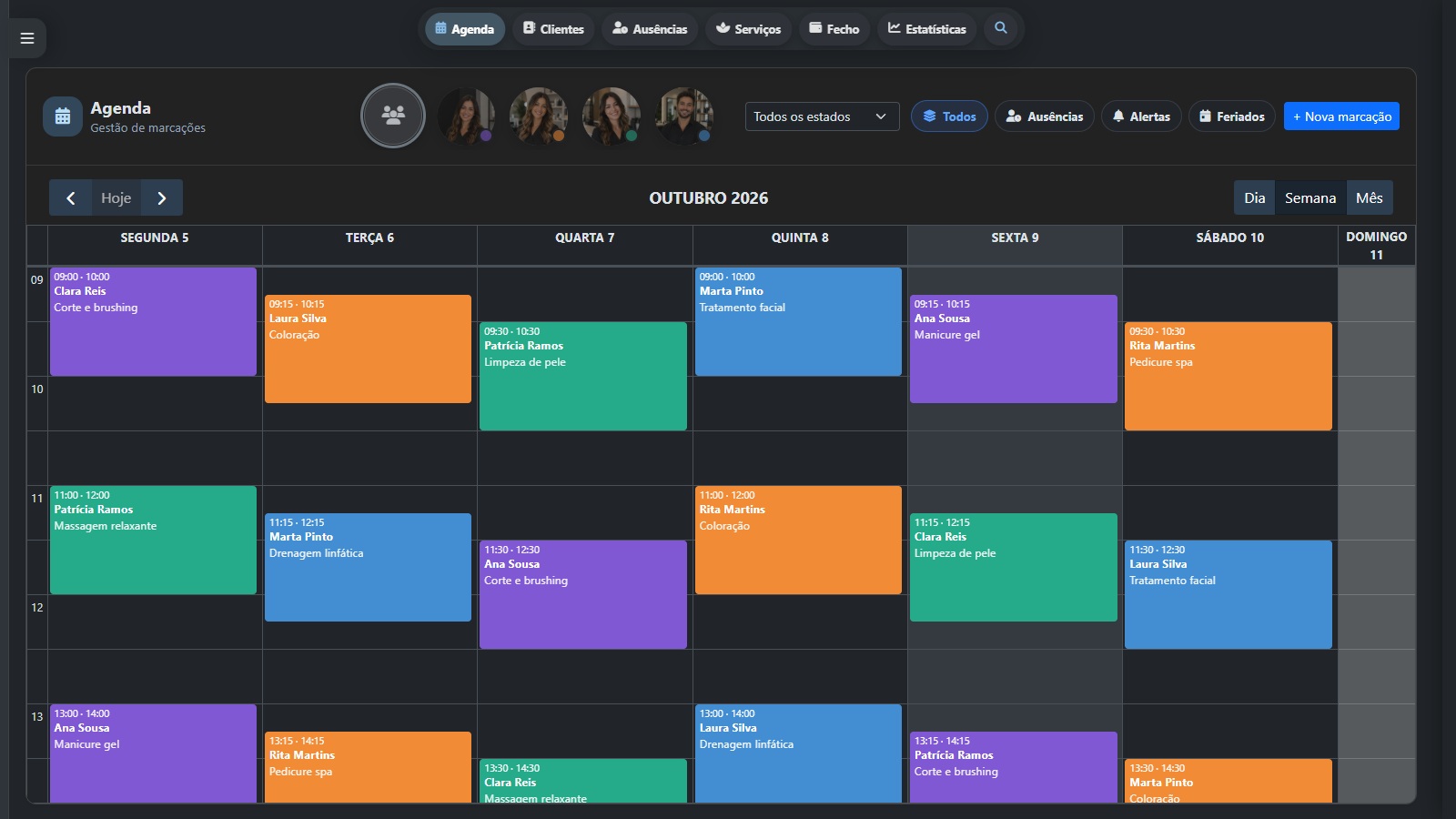
Task: Open the Clientes tab
Action: pyautogui.click(x=553, y=29)
